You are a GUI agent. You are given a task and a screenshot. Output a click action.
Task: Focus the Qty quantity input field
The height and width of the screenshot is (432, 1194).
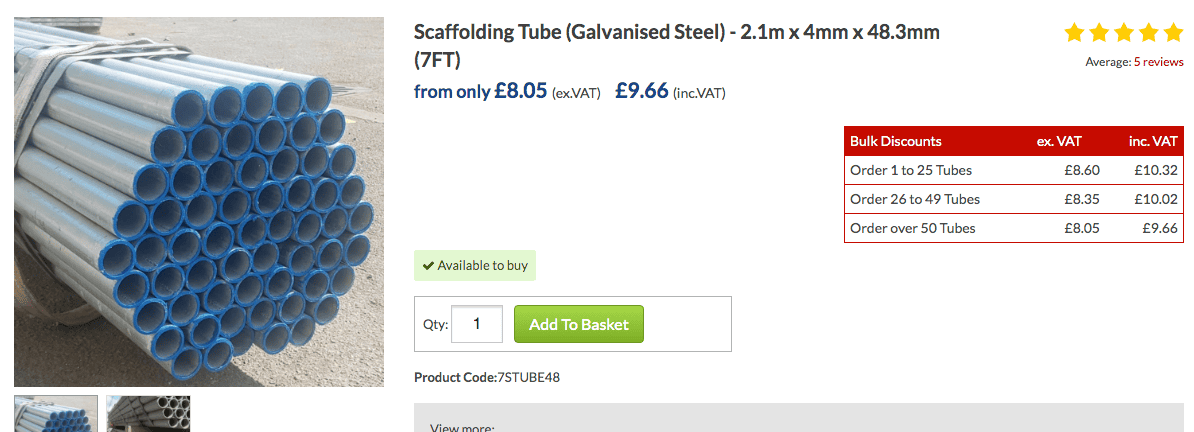[x=477, y=324]
